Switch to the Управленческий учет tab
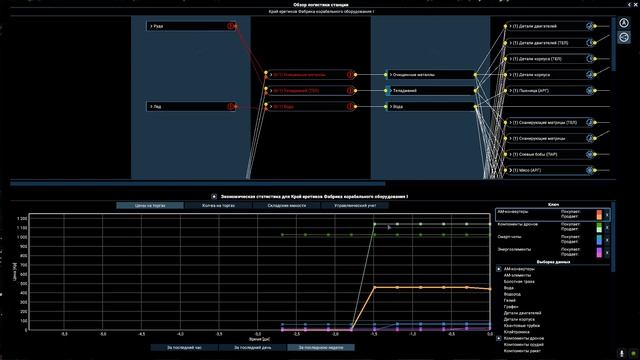 355,206
